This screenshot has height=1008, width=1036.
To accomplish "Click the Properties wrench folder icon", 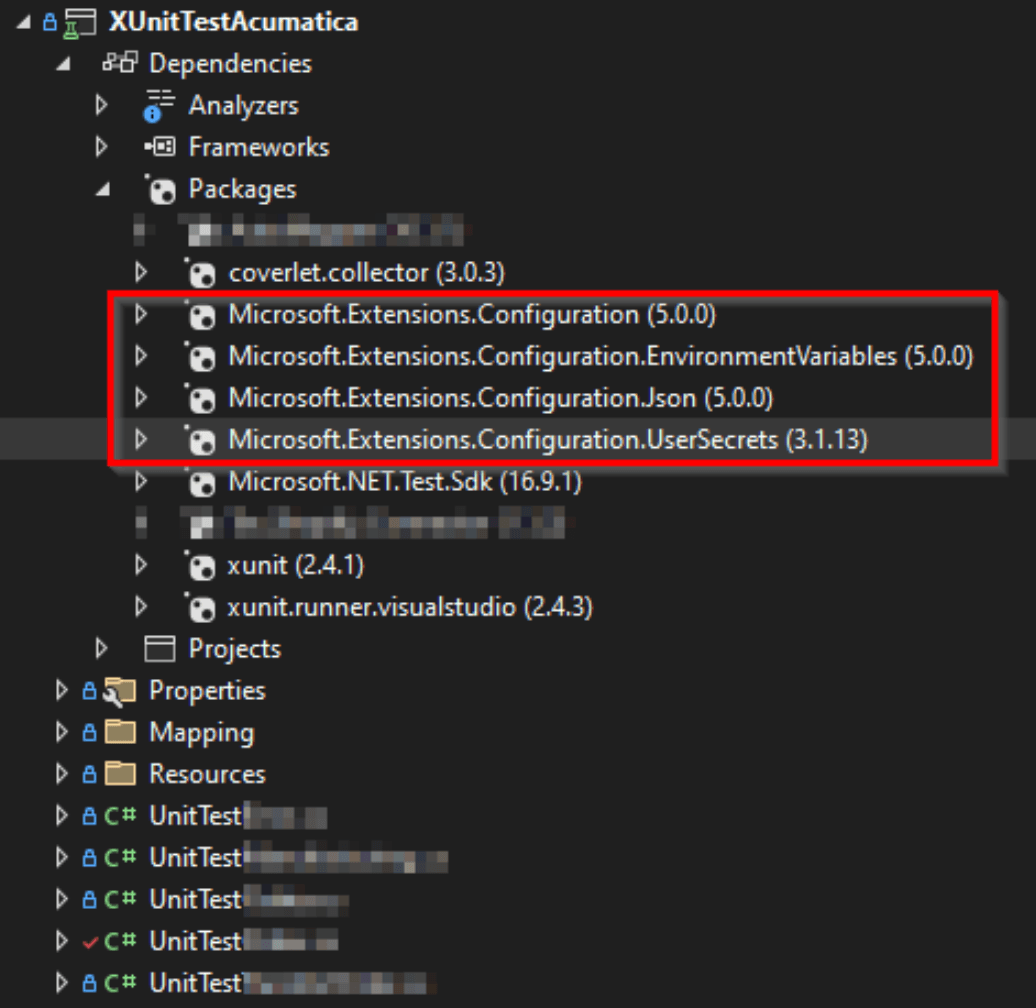I will click(x=120, y=692).
